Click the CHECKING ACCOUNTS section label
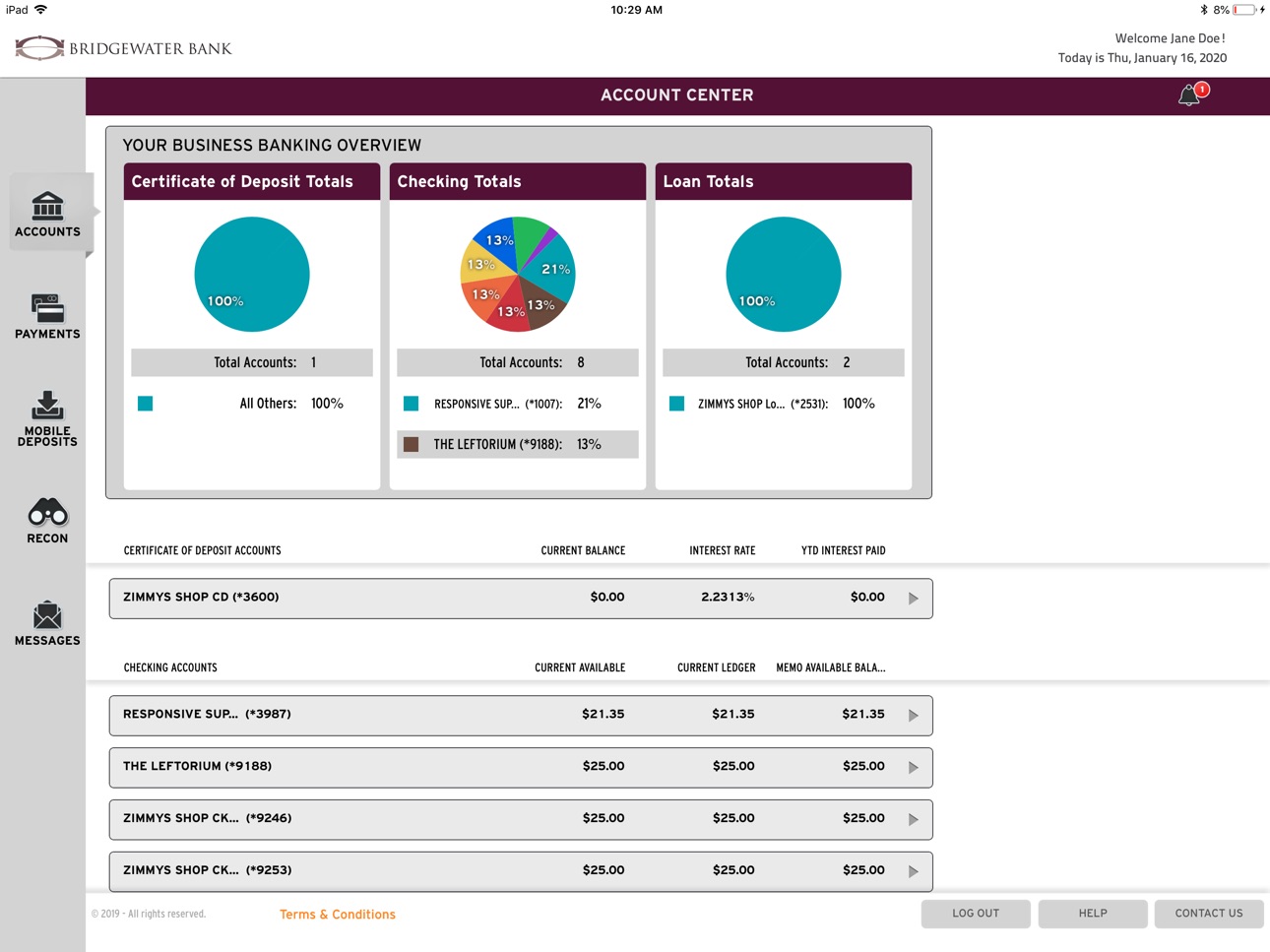 coord(170,667)
